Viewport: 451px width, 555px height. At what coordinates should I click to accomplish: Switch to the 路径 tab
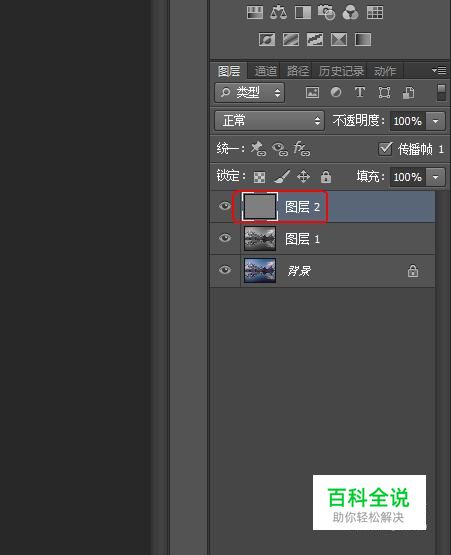click(298, 71)
